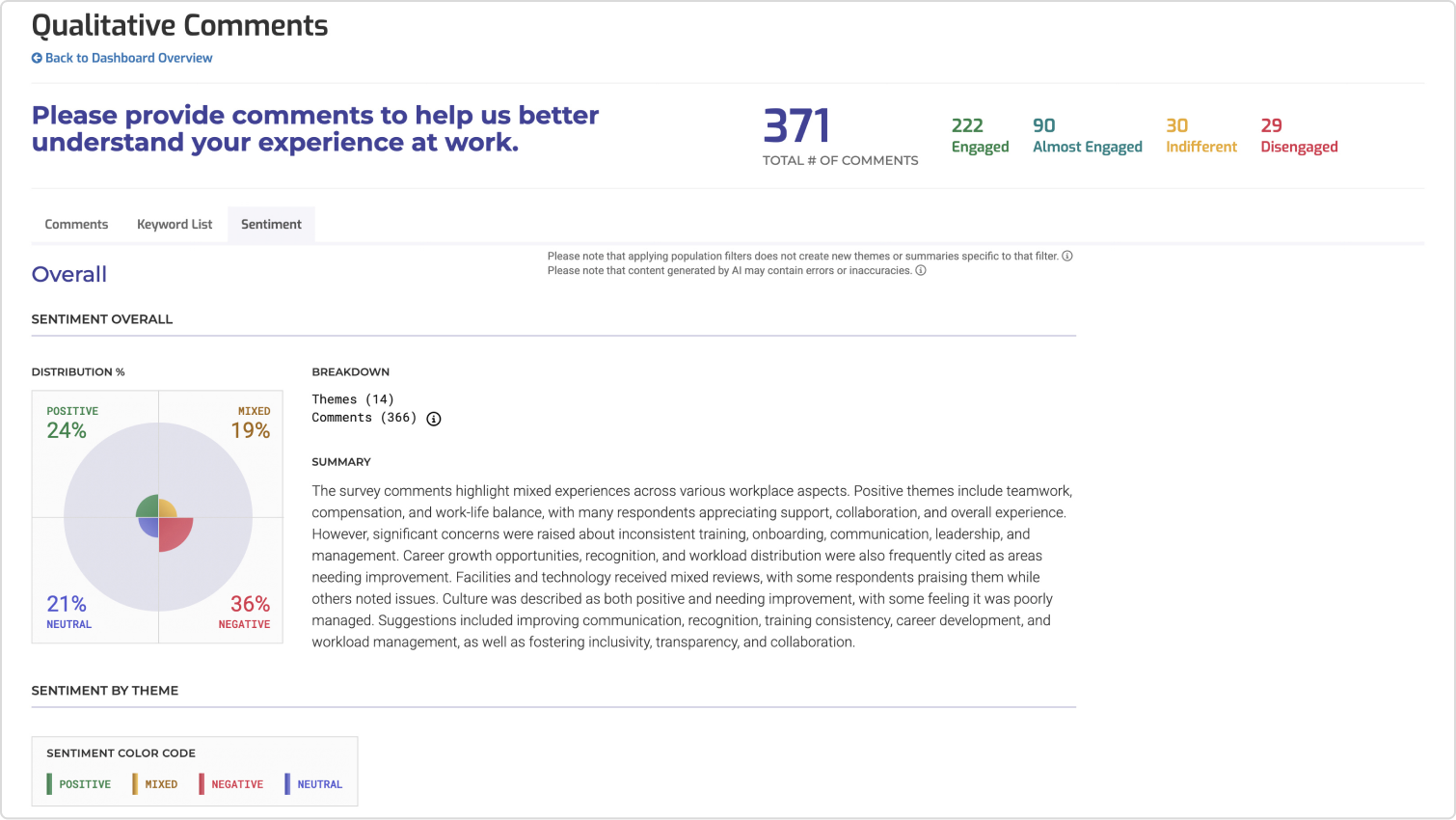
Task: Click the Qualitative Comments page title
Action: 180,25
